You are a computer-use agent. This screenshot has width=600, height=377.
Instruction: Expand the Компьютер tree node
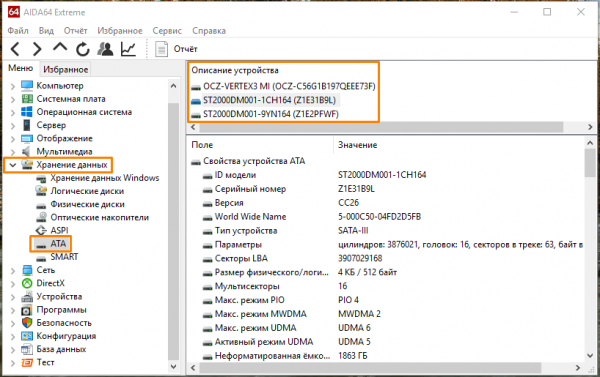[13, 86]
